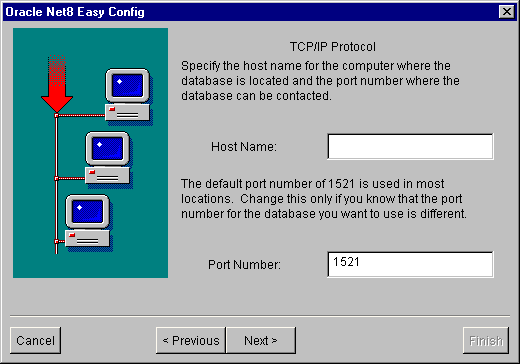Click the "Host Name:" label

[244, 147]
